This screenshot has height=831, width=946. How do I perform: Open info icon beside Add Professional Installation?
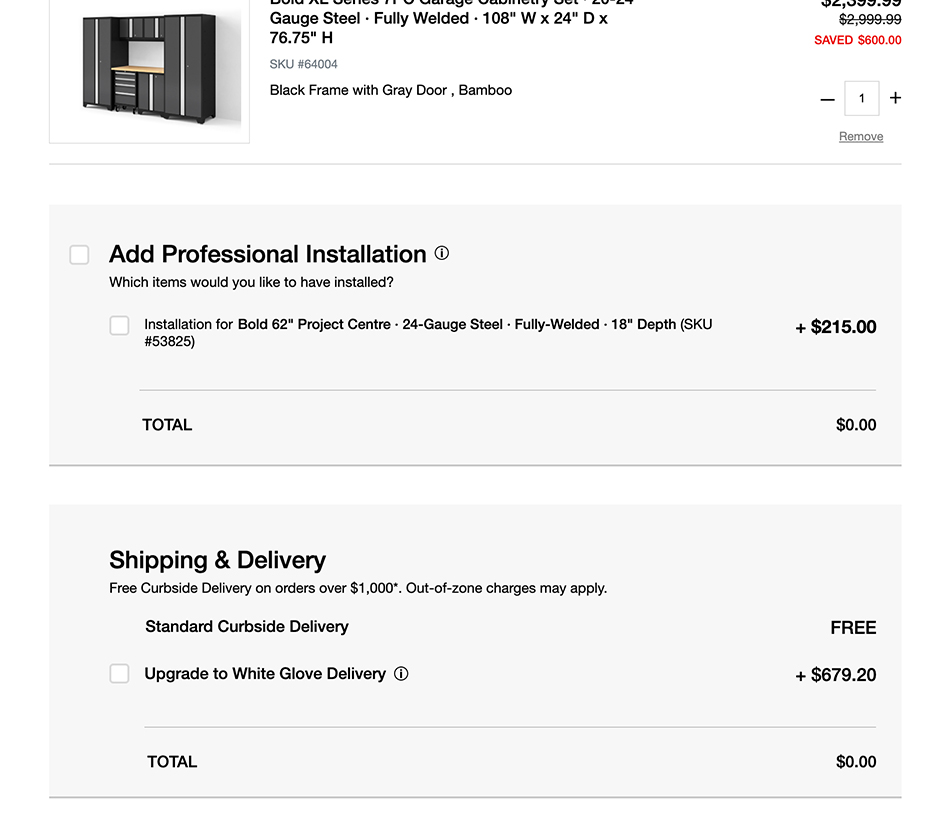pos(442,254)
